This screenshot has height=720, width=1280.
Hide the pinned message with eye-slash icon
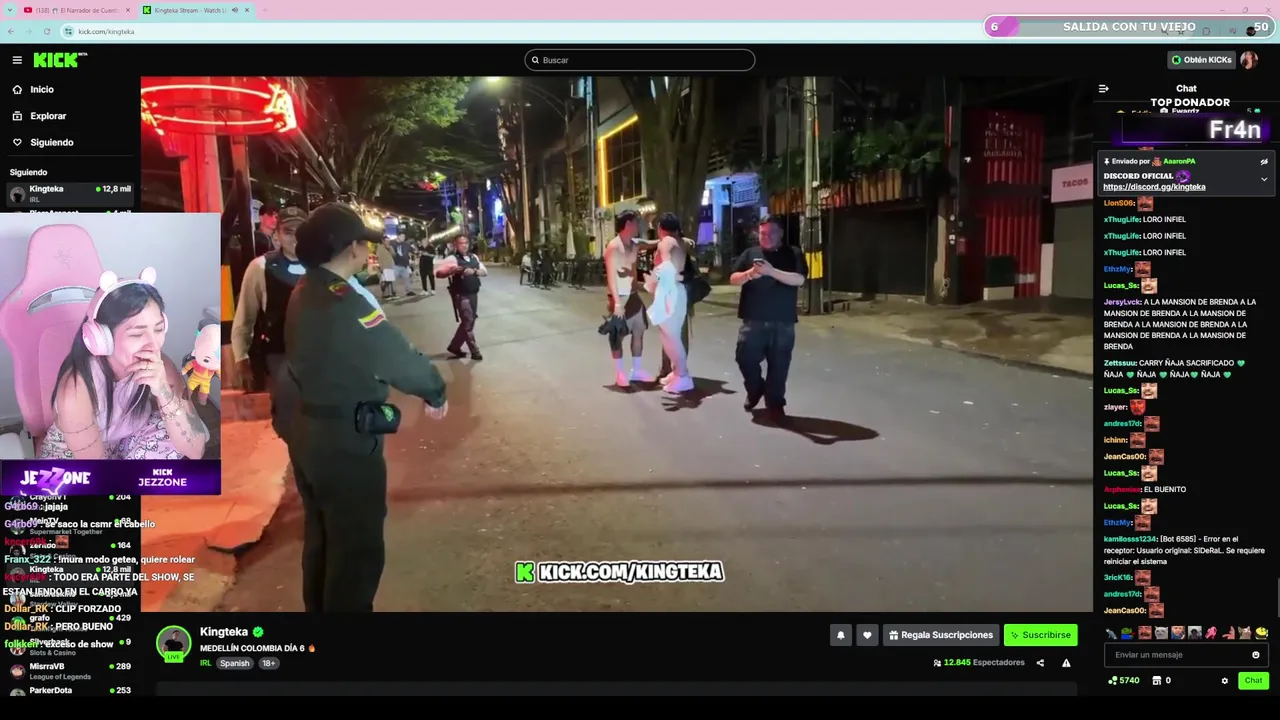pyautogui.click(x=1264, y=161)
